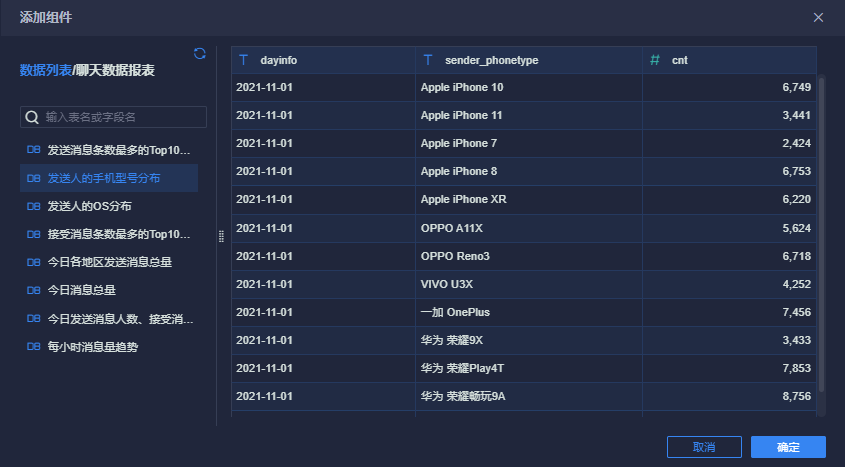Click the 聊天数据报表 breadcrumb text
The width and height of the screenshot is (845, 467).
[115, 70]
